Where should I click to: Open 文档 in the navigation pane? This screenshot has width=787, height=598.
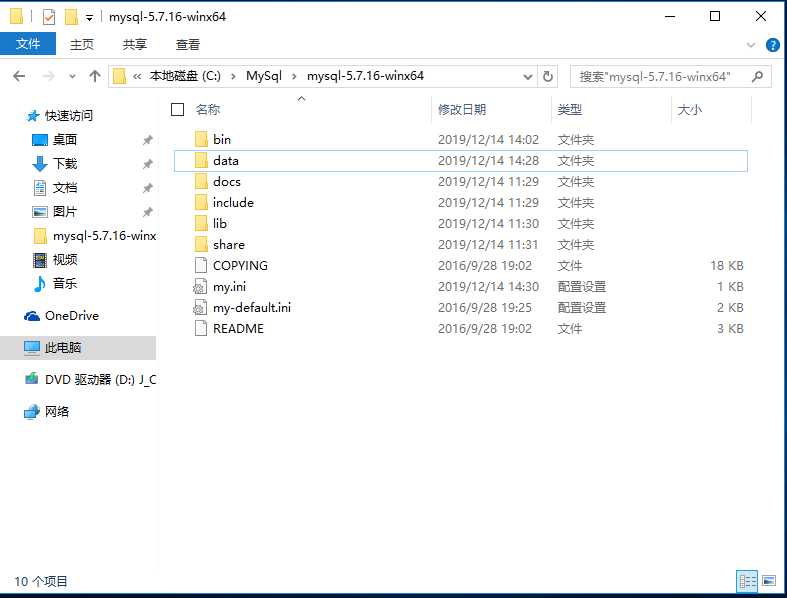tap(65, 188)
